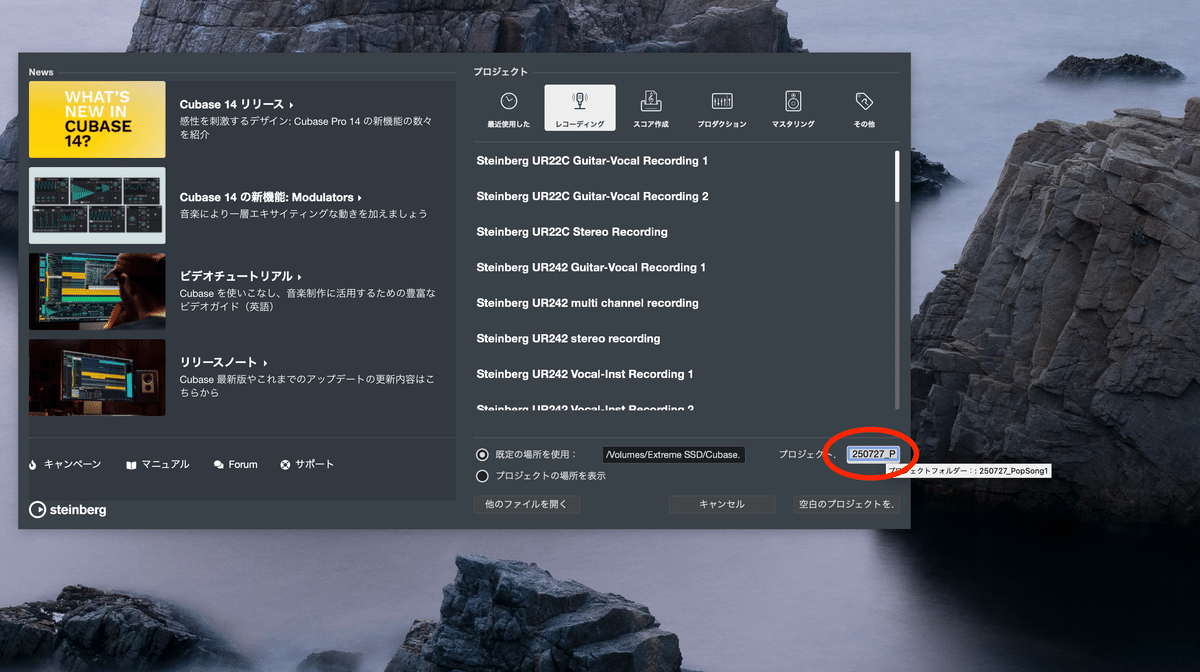
Task: Open the Forum link
Action: pos(243,465)
